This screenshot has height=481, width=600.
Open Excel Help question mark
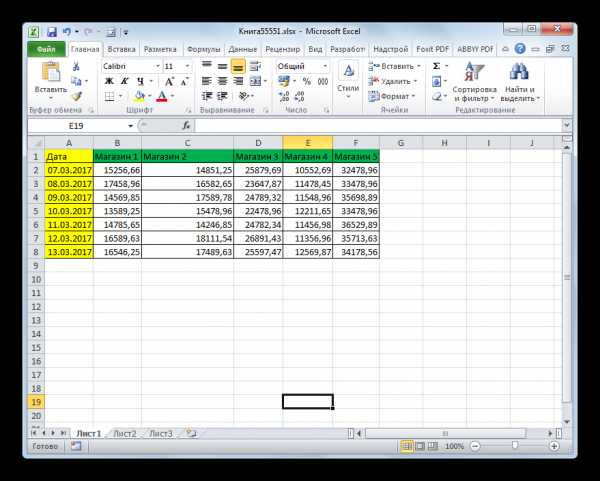pos(520,49)
